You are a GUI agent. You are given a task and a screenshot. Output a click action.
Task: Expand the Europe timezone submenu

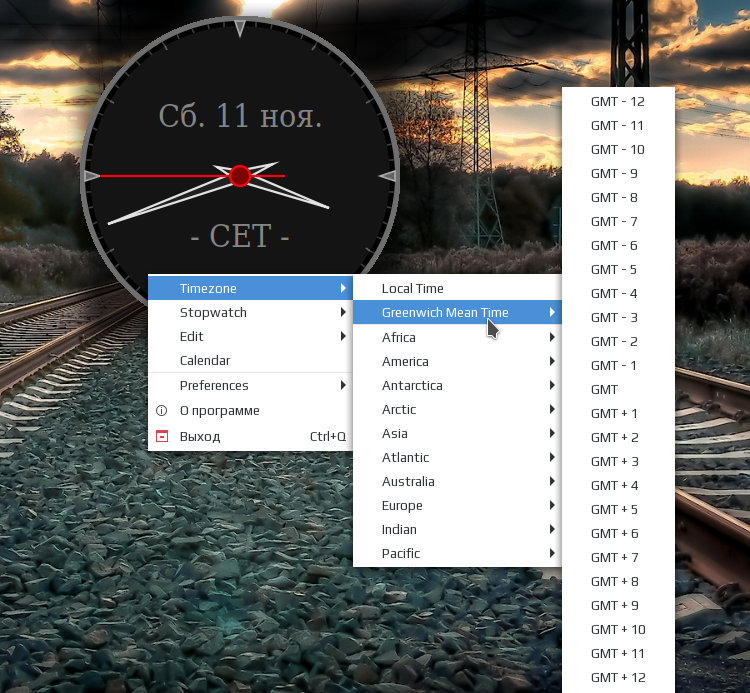pos(457,506)
